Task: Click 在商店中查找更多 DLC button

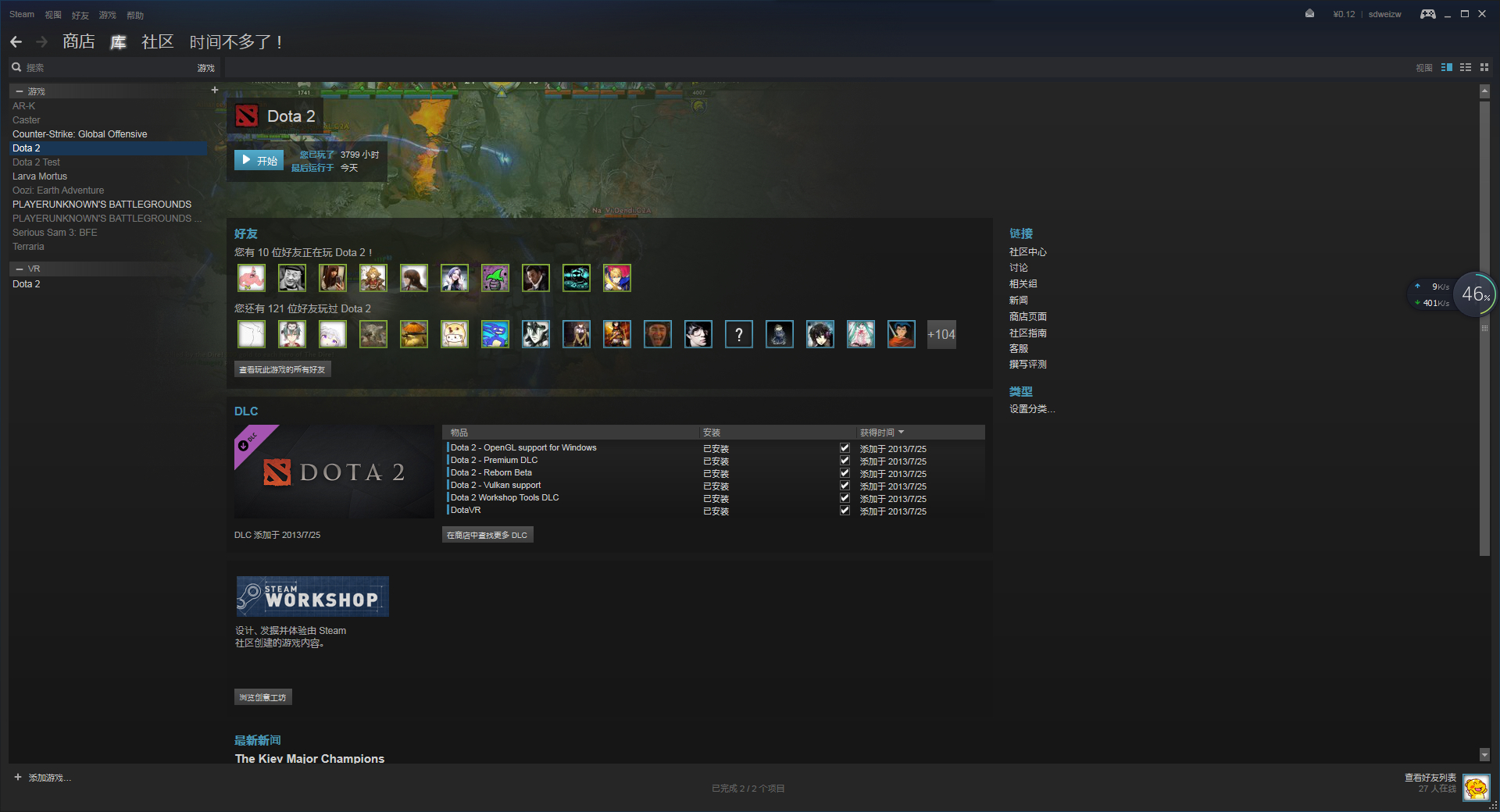Action: pos(487,535)
